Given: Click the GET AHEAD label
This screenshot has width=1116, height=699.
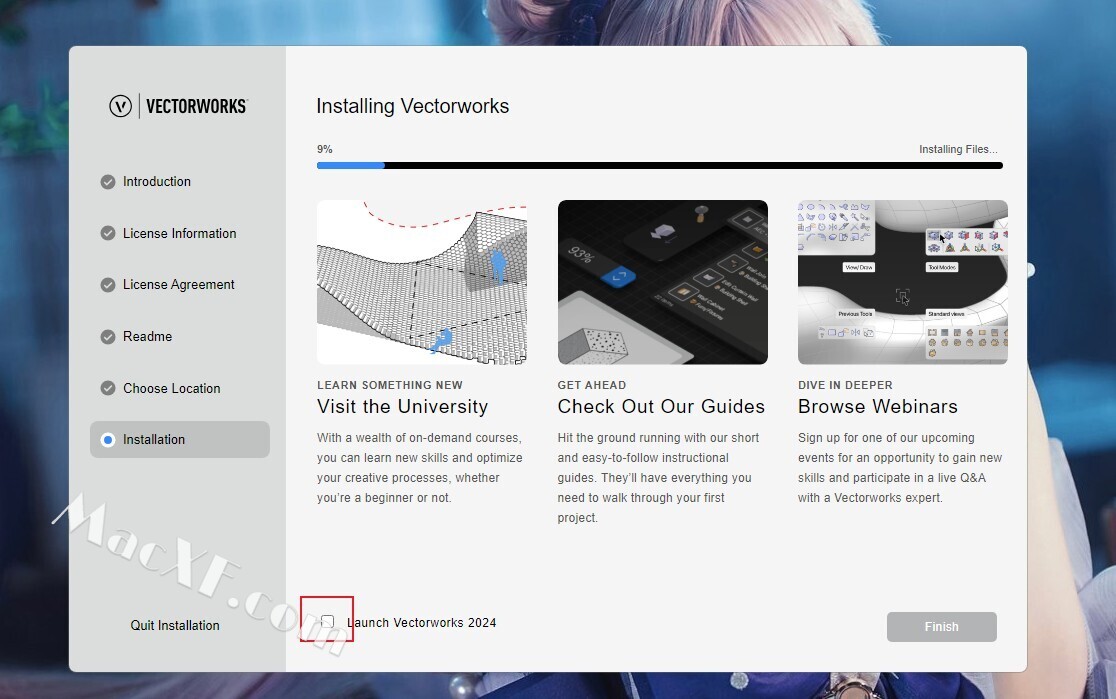Looking at the screenshot, I should click(x=592, y=385).
